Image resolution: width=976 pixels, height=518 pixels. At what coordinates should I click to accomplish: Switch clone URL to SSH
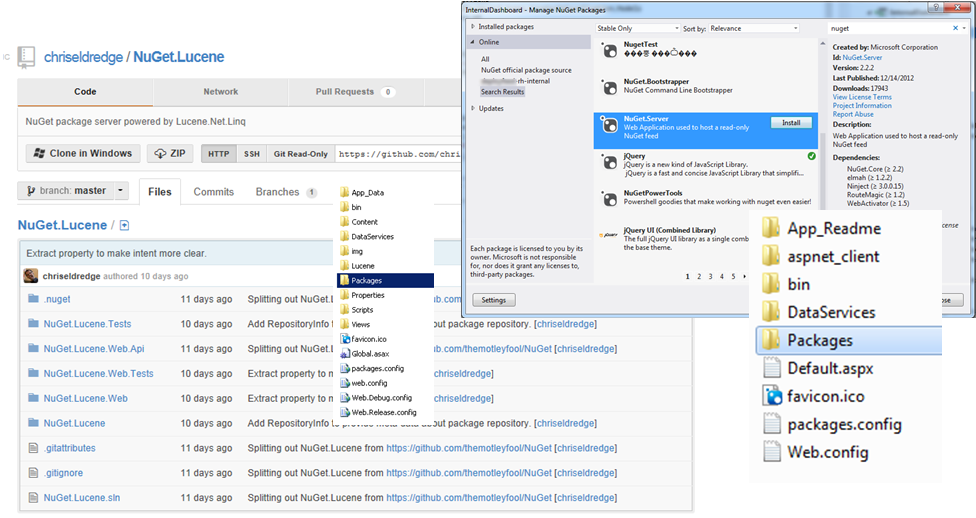click(251, 154)
